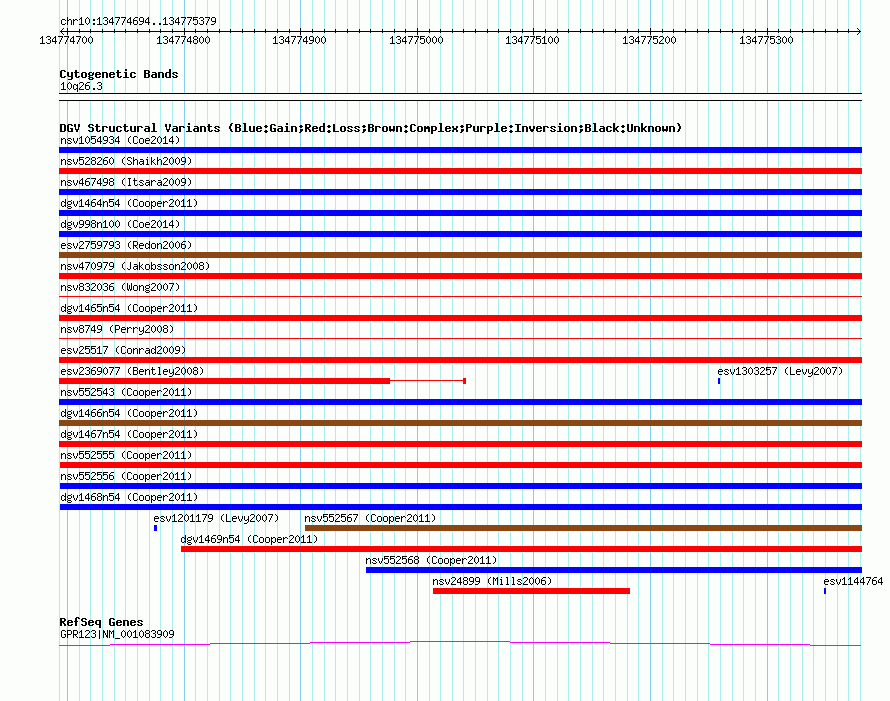The height and width of the screenshot is (701, 890).
Task: Open the nsv467498 (Itsara2009) variant
Action: pos(126,182)
